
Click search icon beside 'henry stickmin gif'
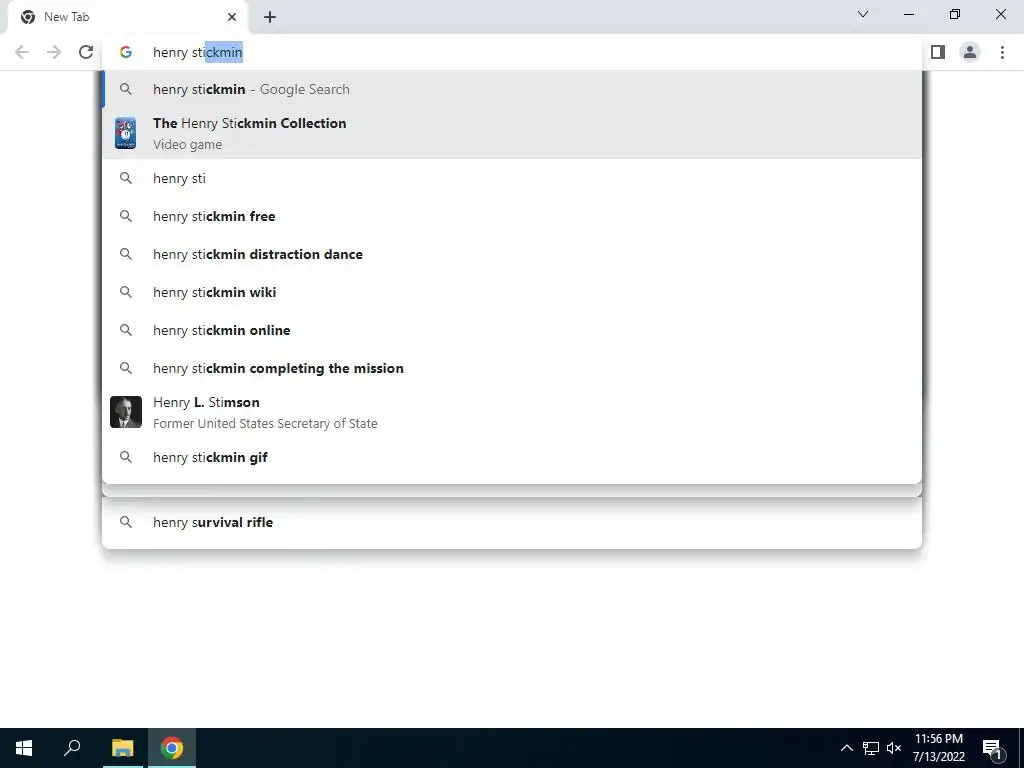click(x=126, y=457)
